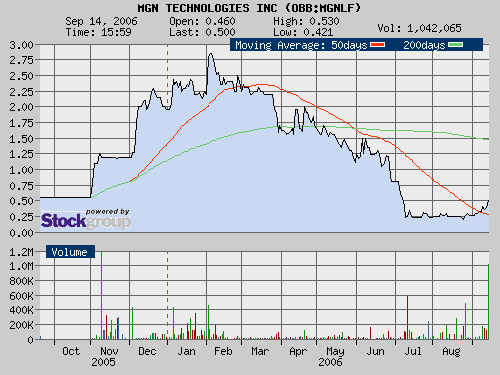Click the 'Nov' month label

click(109, 351)
